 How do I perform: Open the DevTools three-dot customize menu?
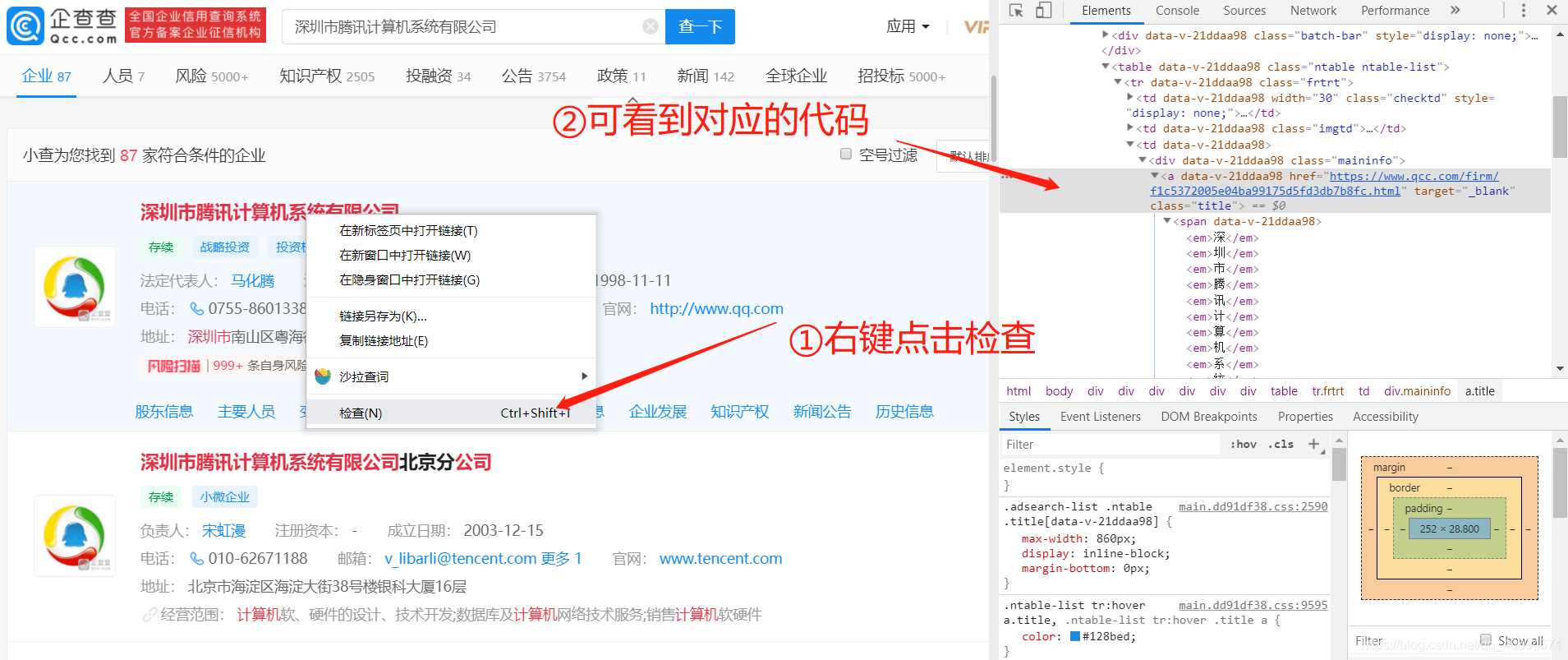click(1523, 11)
